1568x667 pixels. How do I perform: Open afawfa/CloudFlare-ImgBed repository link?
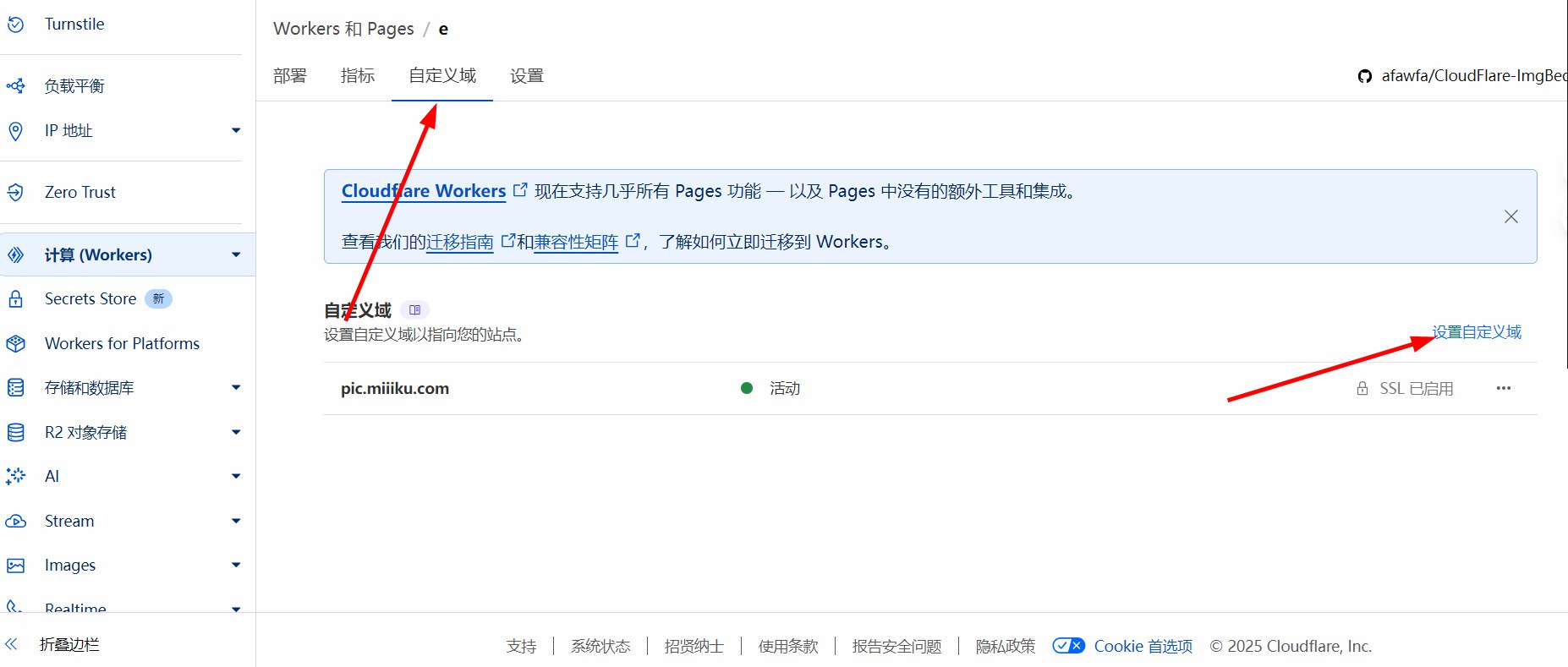(x=1473, y=76)
